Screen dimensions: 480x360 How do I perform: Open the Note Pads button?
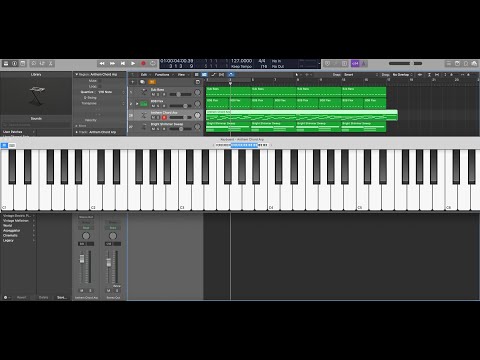pyautogui.click(x=457, y=63)
